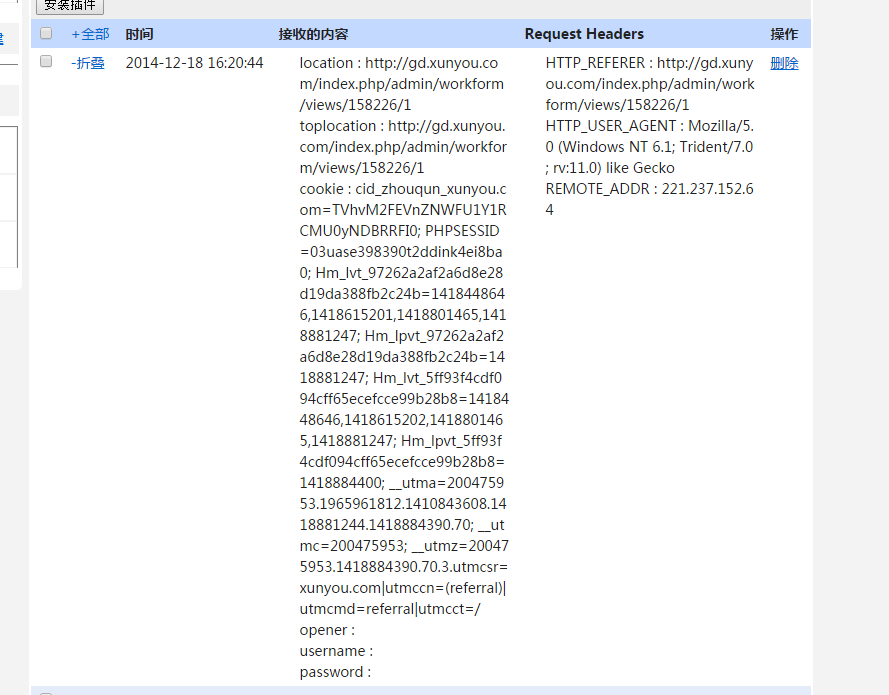
Task: Select the timestamp 2014-12-18 16:20:44
Action: pos(194,63)
